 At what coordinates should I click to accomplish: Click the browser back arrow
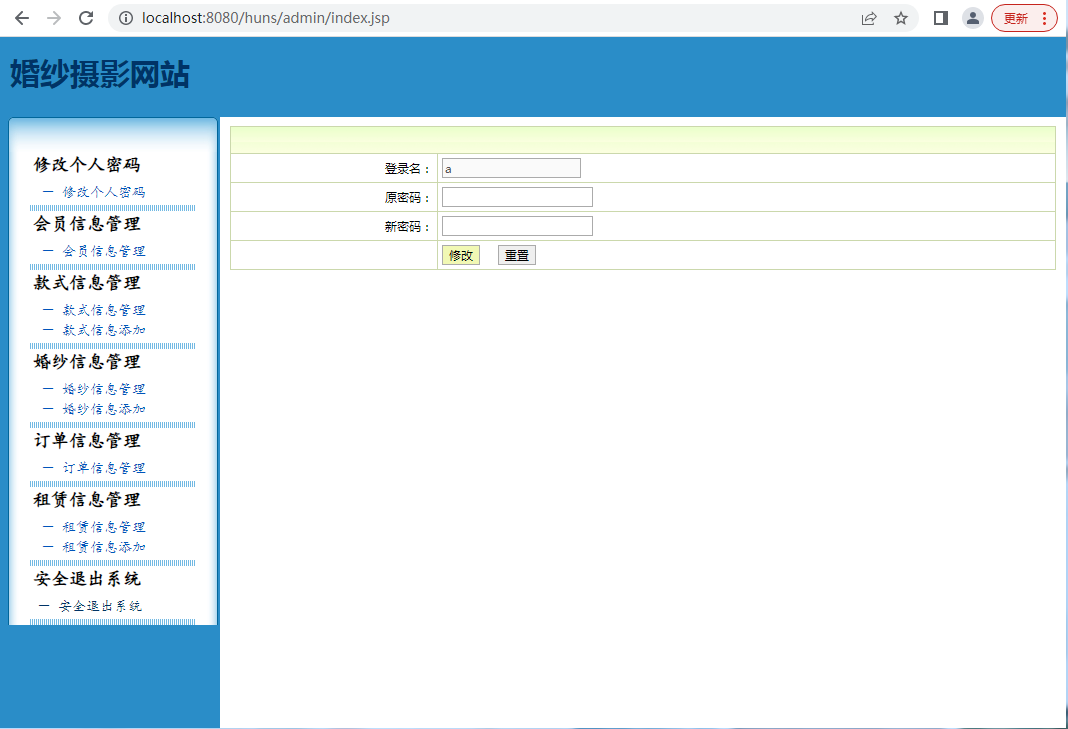[x=22, y=18]
